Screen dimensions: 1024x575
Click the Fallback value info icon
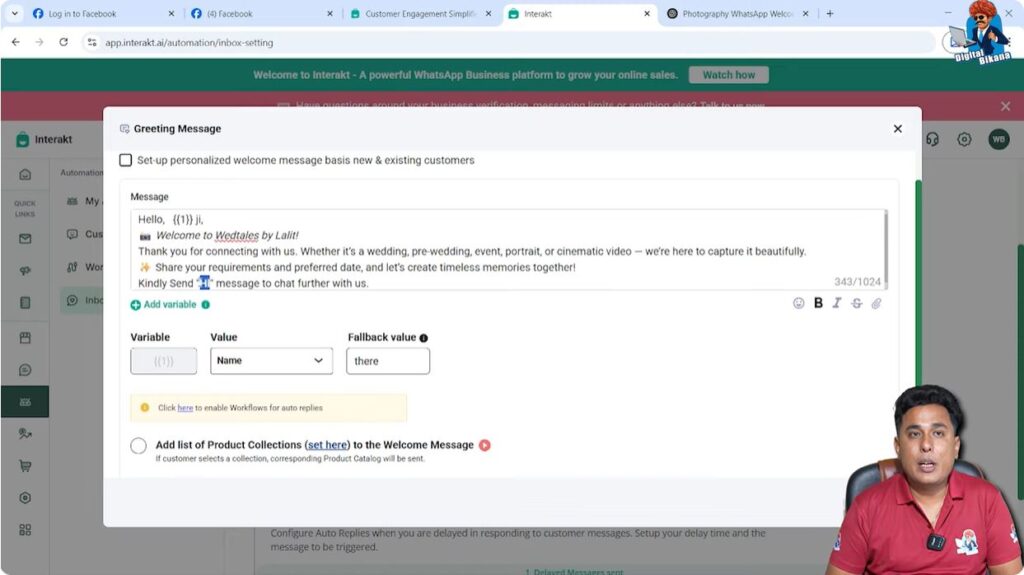point(423,338)
